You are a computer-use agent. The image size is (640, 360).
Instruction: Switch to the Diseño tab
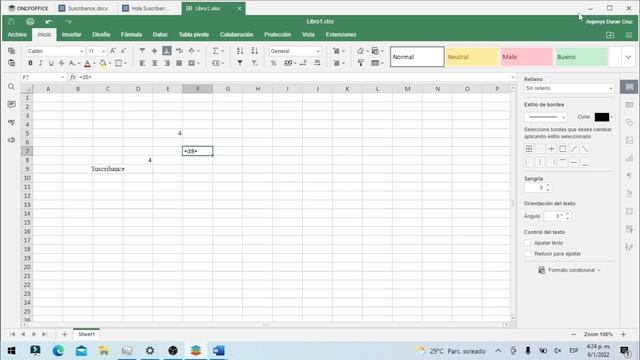[101, 35]
